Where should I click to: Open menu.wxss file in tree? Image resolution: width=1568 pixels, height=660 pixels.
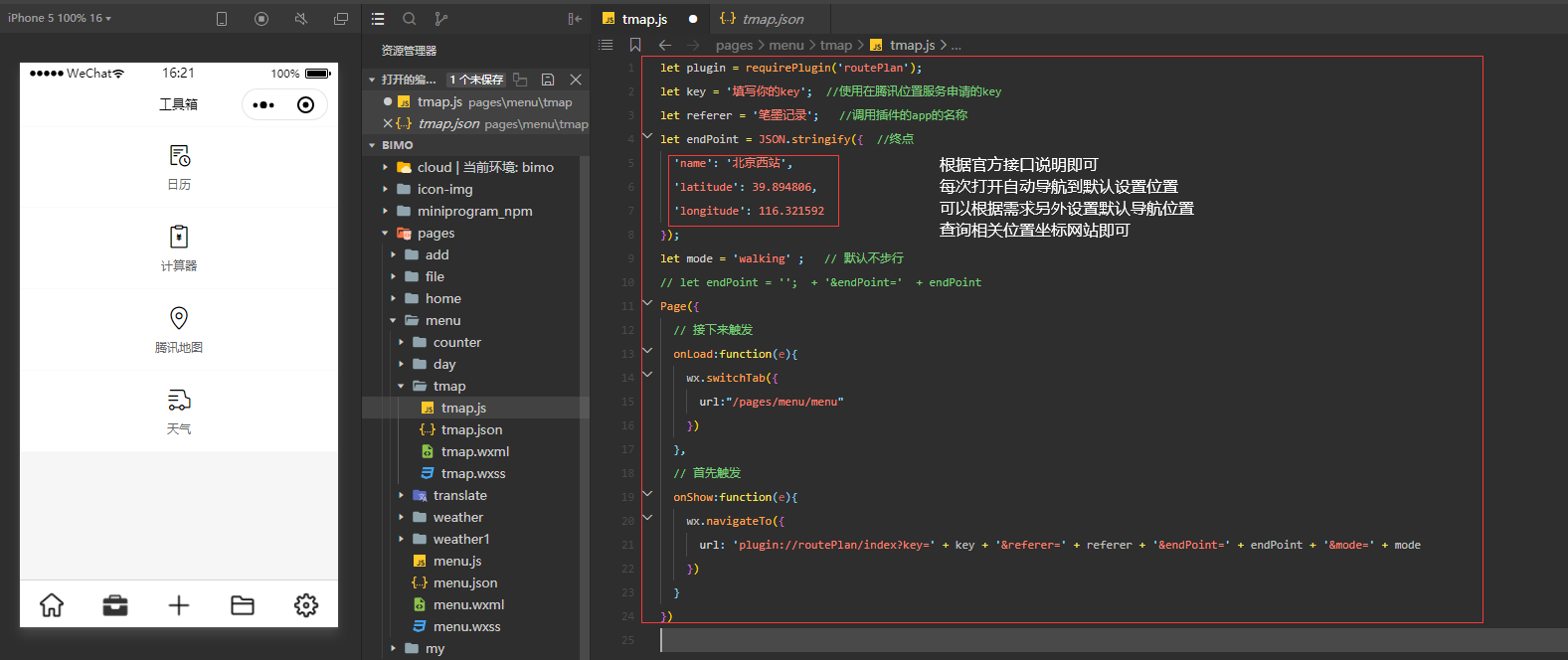tap(475, 626)
